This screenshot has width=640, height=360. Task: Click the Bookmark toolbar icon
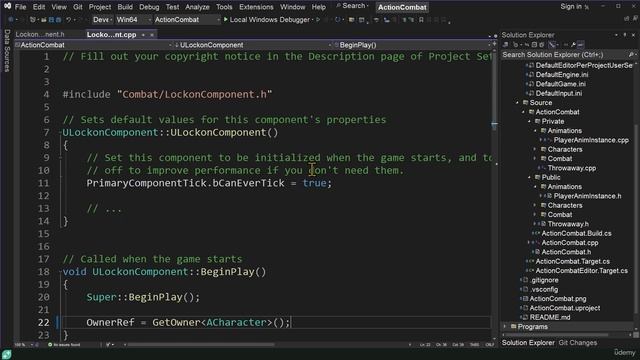pyautogui.click(x=421, y=20)
